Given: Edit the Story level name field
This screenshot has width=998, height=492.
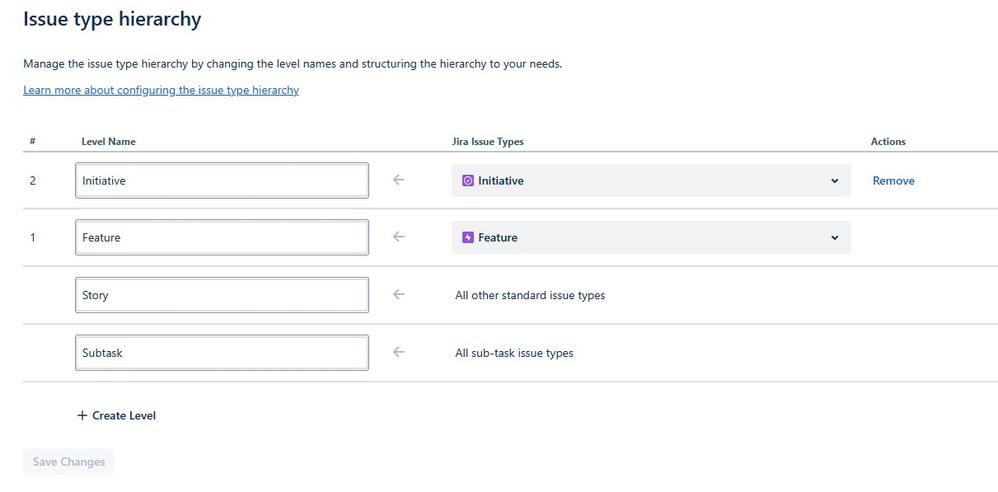Looking at the screenshot, I should 221,295.
